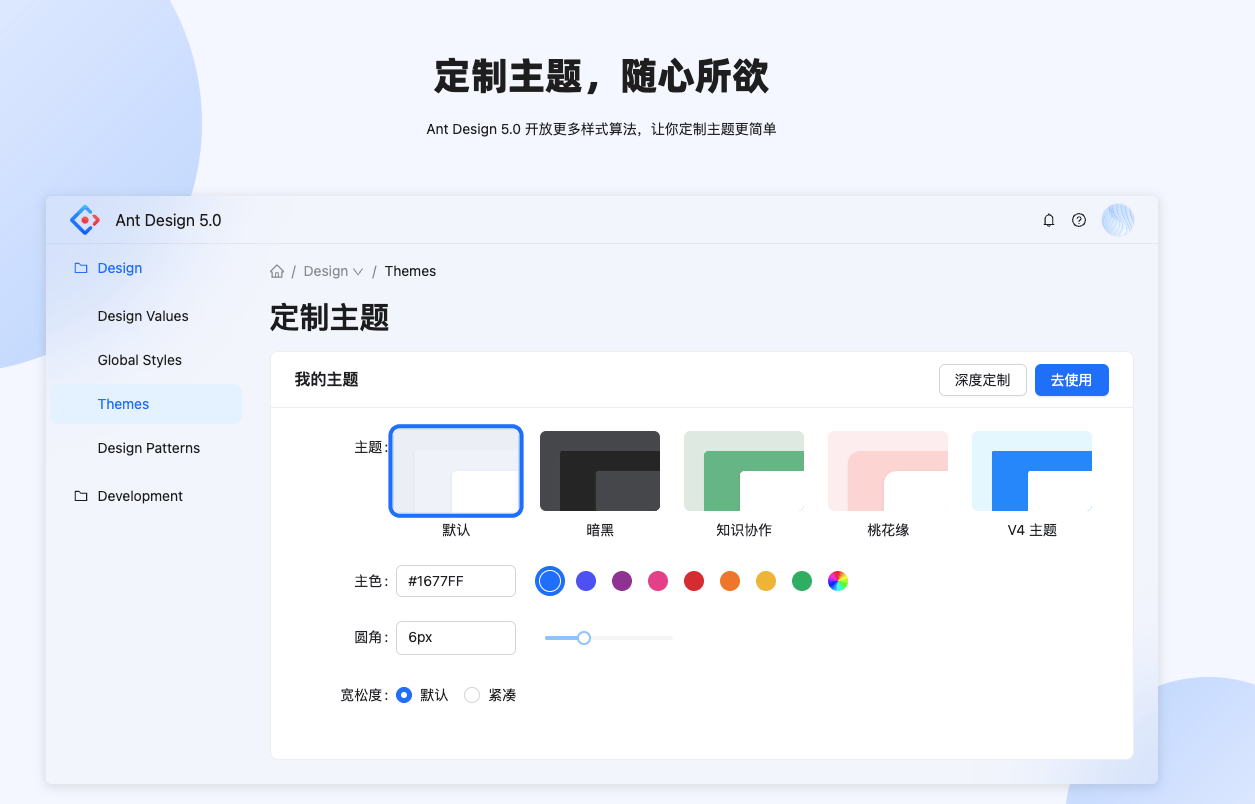Select Themes in the sidebar
Viewport: 1255px width, 804px height.
coord(146,404)
